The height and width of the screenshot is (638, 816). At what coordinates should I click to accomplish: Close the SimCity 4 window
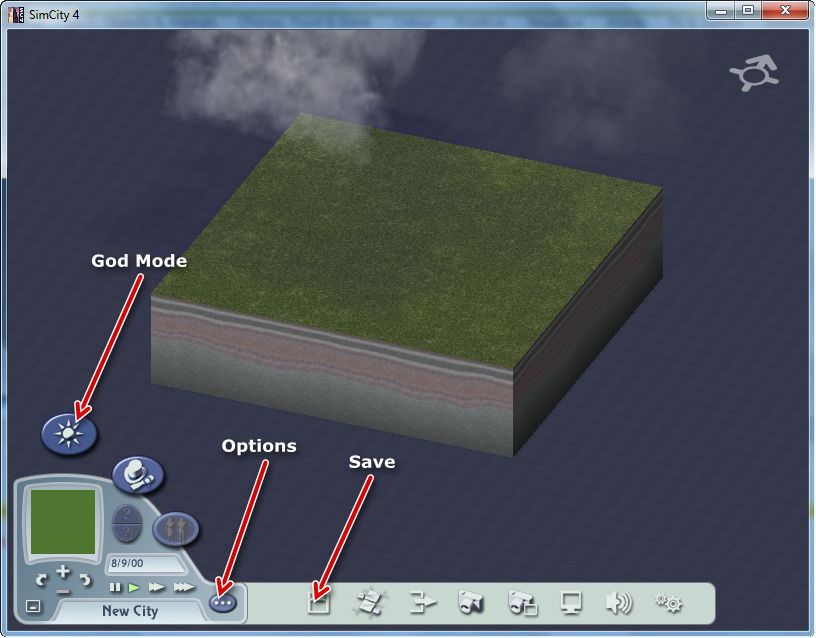coord(785,11)
